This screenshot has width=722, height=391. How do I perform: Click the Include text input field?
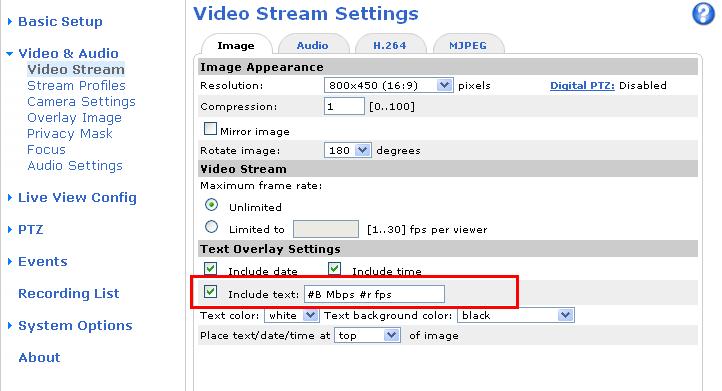pos(374,294)
